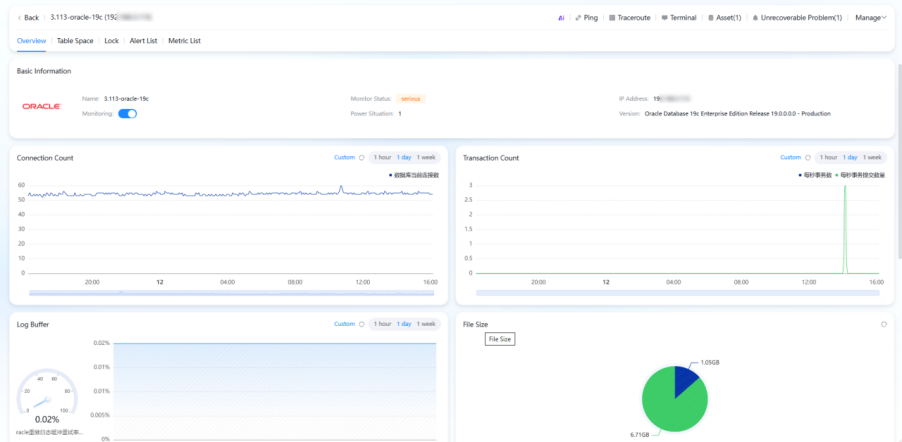Refresh the File Size panel
This screenshot has height=442, width=902.
click(x=883, y=324)
